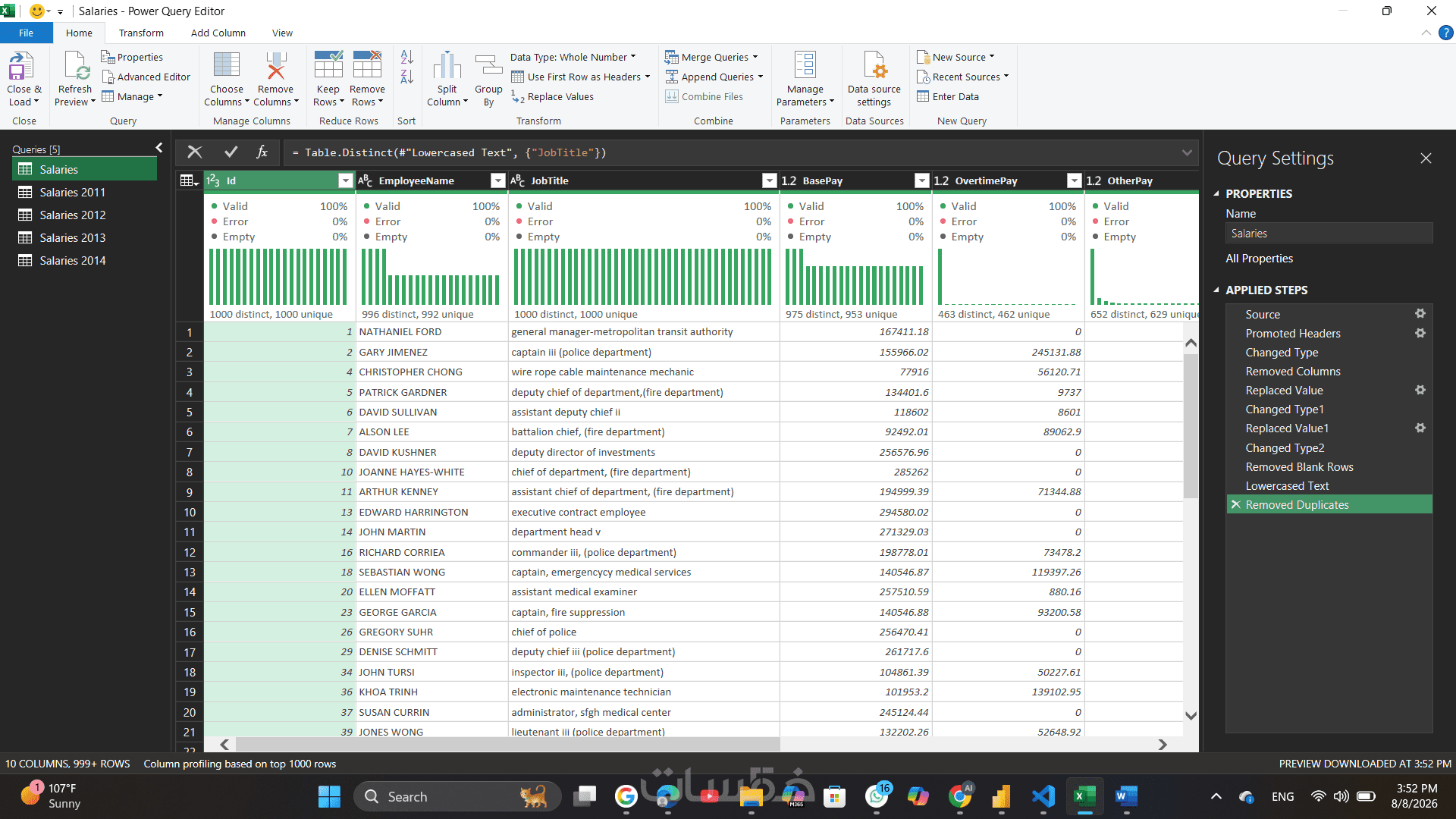The width and height of the screenshot is (1456, 819).
Task: Cancel the formula bar edit
Action: [x=195, y=152]
